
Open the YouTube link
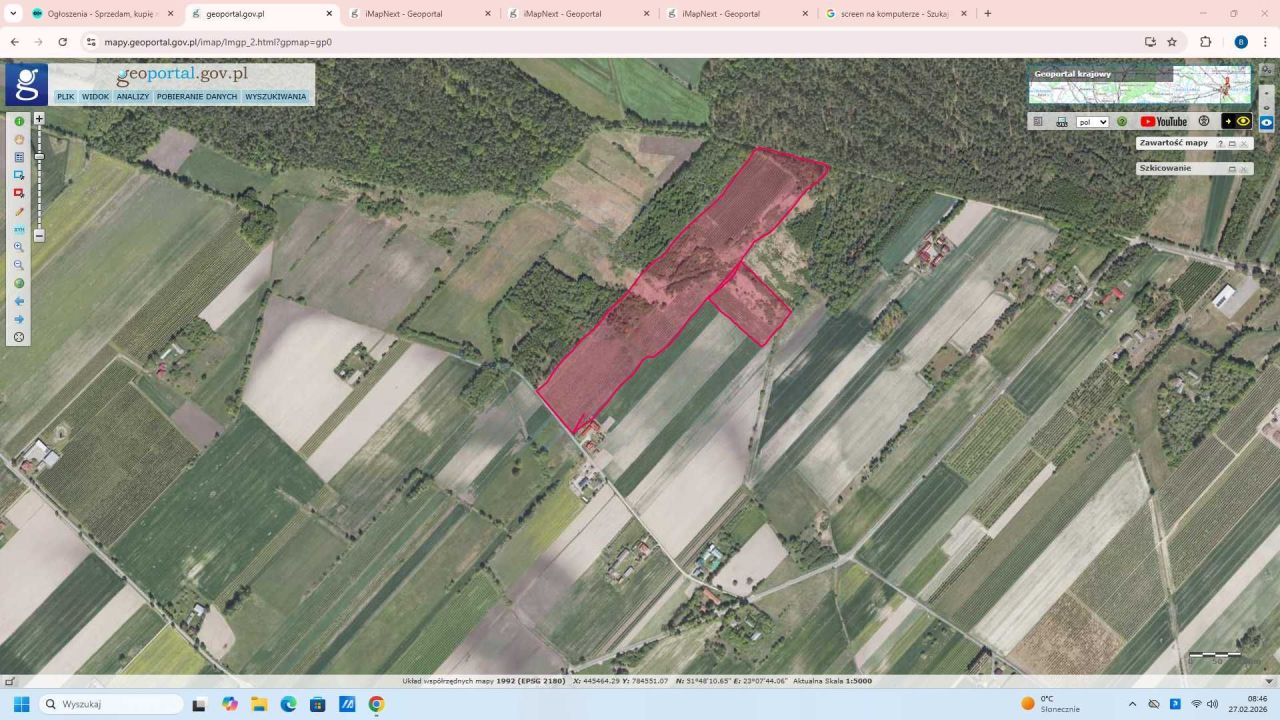1163,122
